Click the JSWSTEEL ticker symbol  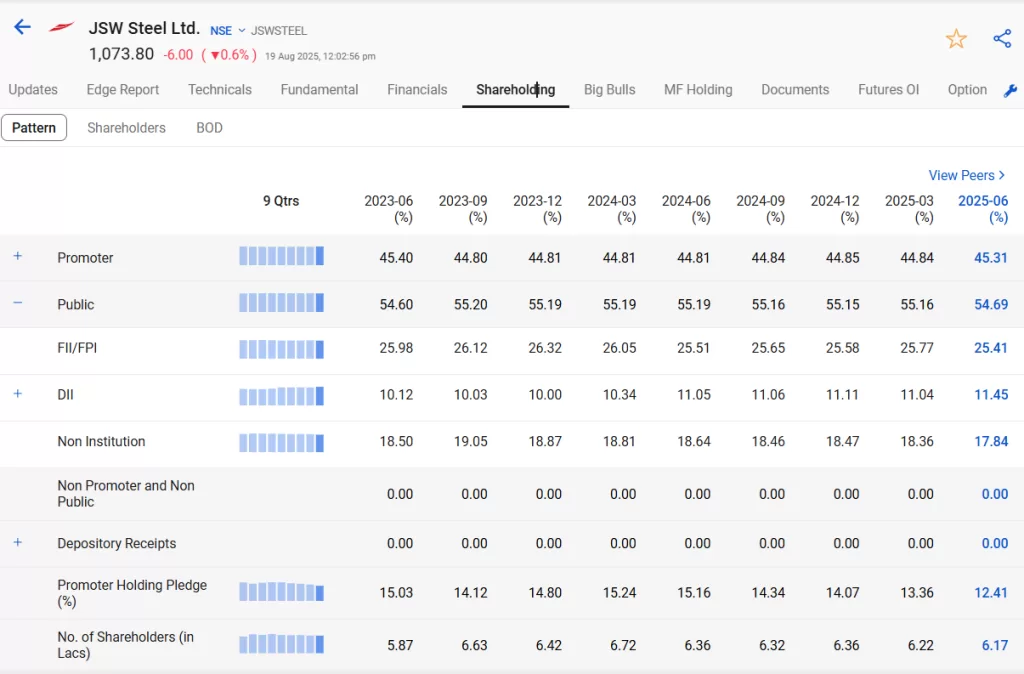(x=279, y=31)
